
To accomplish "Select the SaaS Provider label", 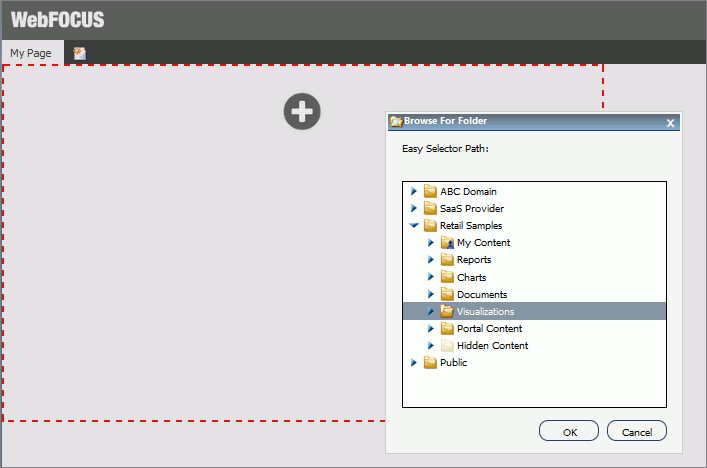I will tap(472, 209).
